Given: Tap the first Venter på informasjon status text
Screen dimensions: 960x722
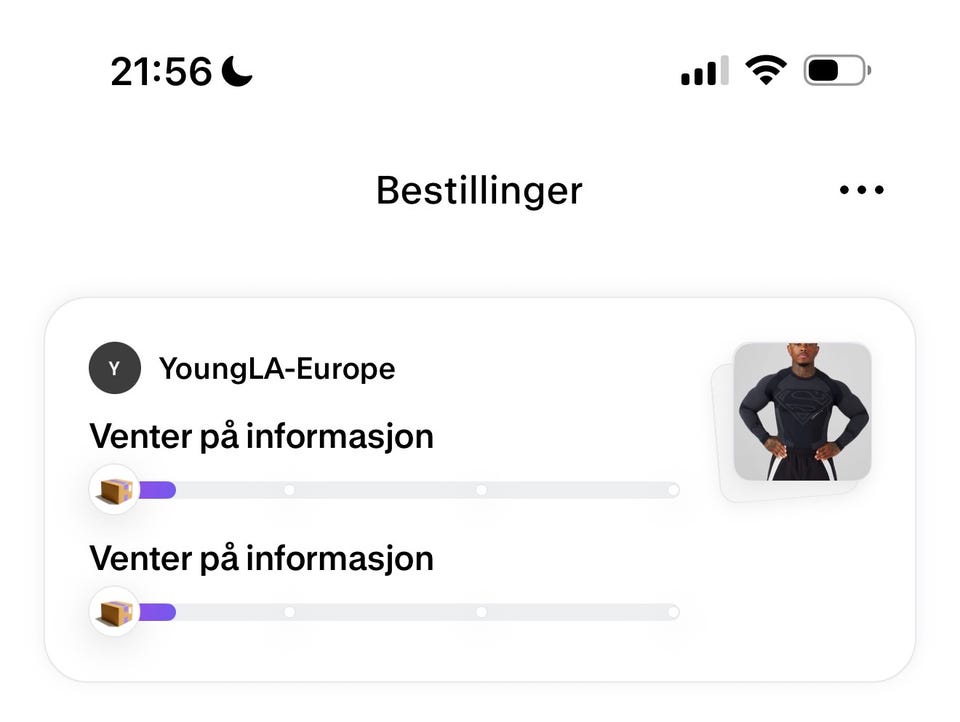Looking at the screenshot, I should click(262, 436).
